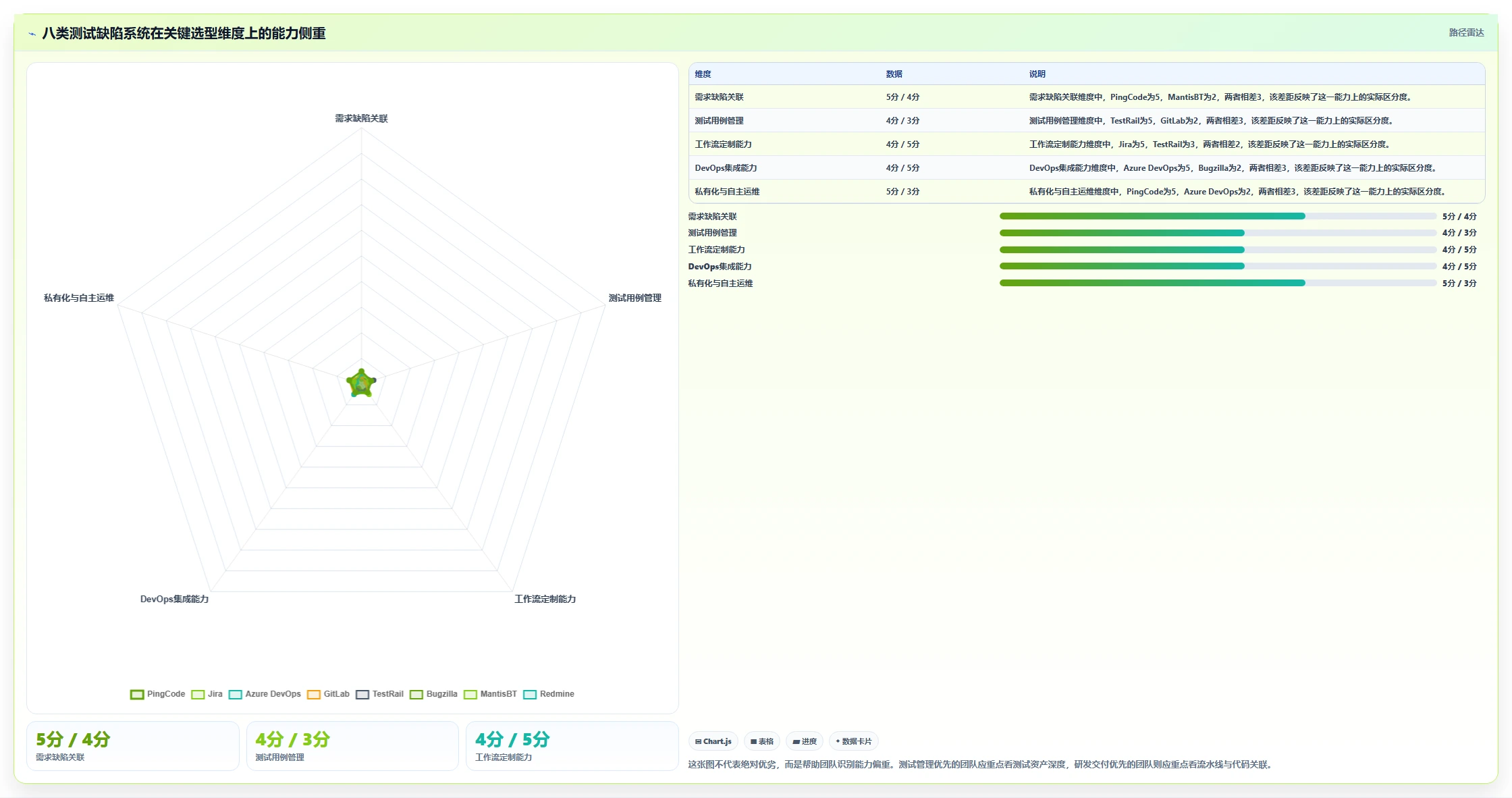Open the 5分 / 4分 需求缺陷关联 data card
The height and width of the screenshot is (798, 1512).
tap(133, 746)
